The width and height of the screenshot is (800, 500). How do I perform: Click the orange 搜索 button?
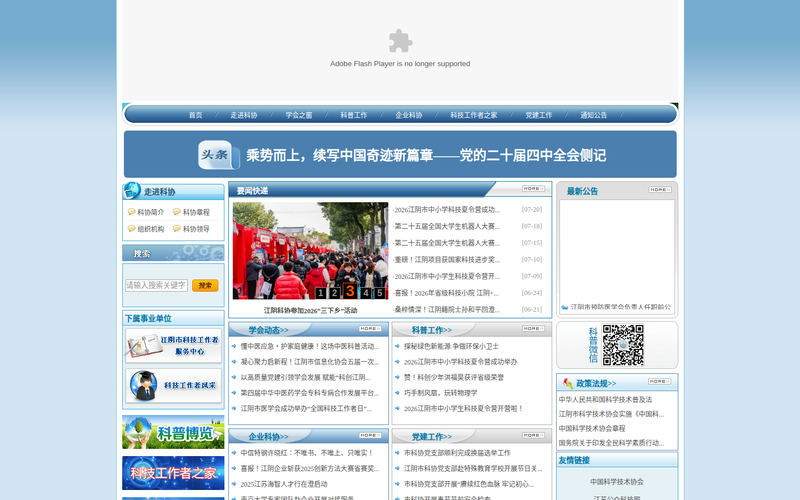pyautogui.click(x=205, y=285)
